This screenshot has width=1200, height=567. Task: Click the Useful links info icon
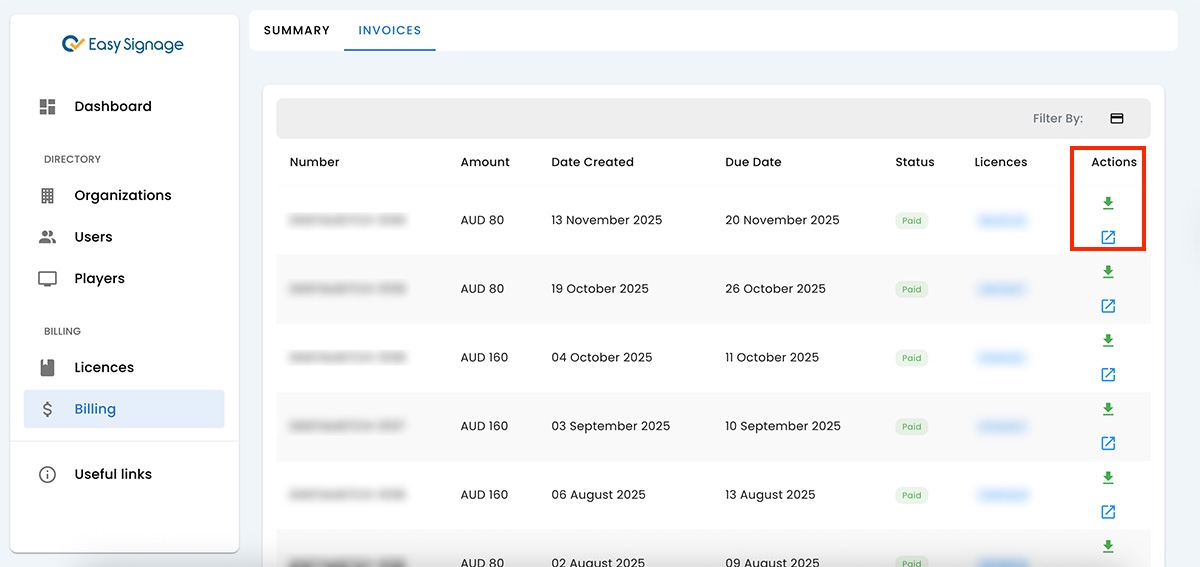pos(47,475)
